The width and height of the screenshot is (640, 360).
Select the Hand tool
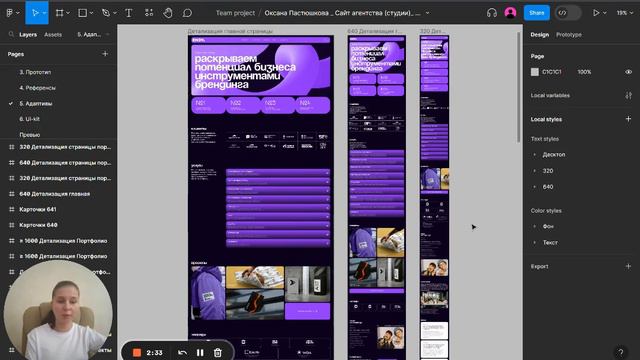pos(168,13)
